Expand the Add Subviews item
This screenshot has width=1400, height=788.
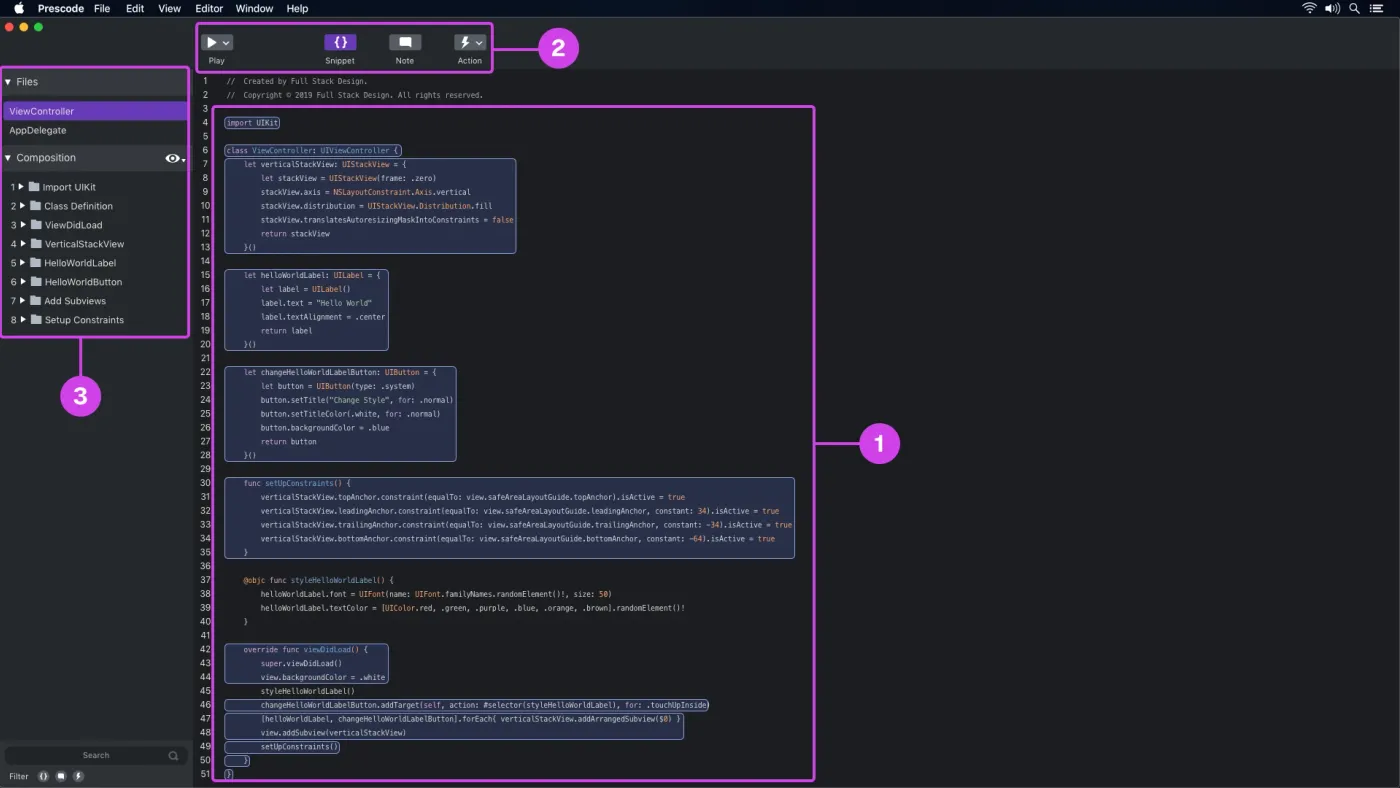coord(22,301)
